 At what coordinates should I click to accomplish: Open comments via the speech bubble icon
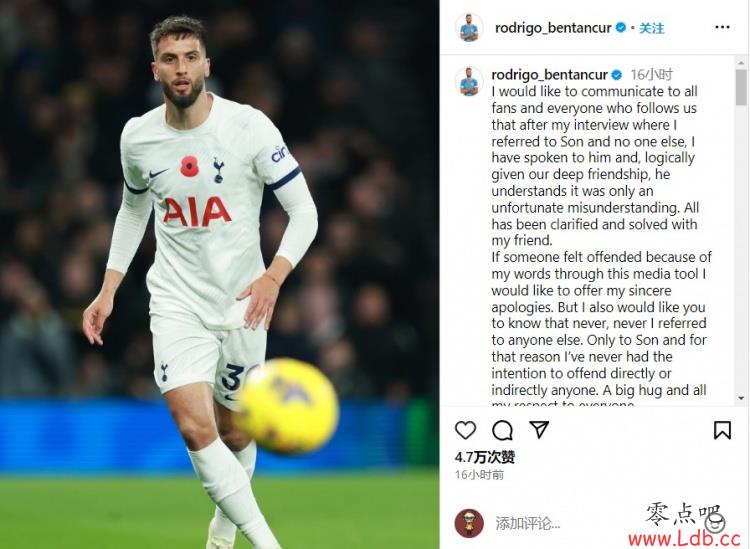coord(502,430)
